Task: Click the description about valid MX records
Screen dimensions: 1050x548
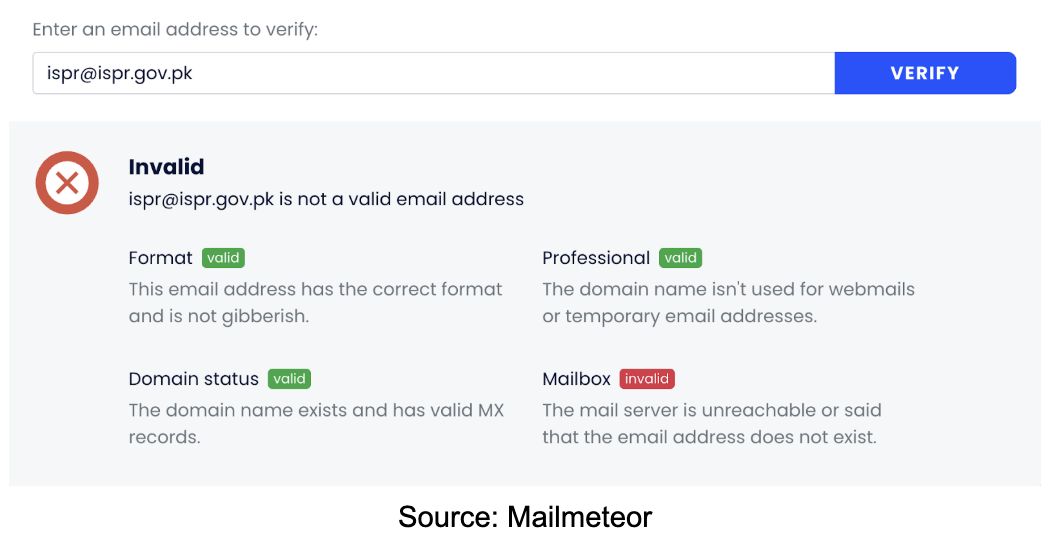Action: click(316, 423)
